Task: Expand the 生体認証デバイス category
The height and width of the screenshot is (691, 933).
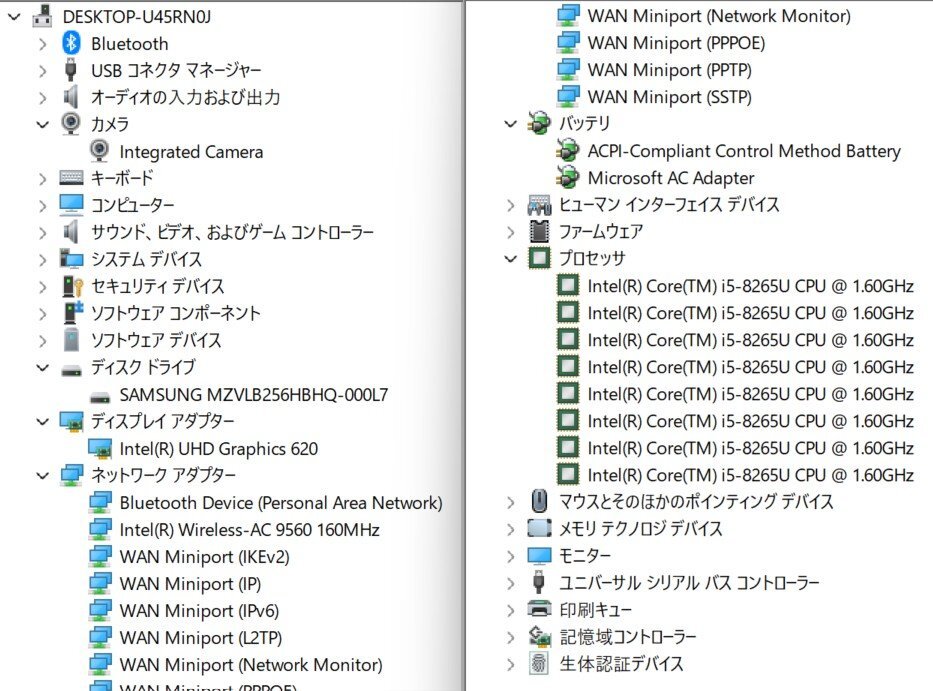Action: pos(510,664)
